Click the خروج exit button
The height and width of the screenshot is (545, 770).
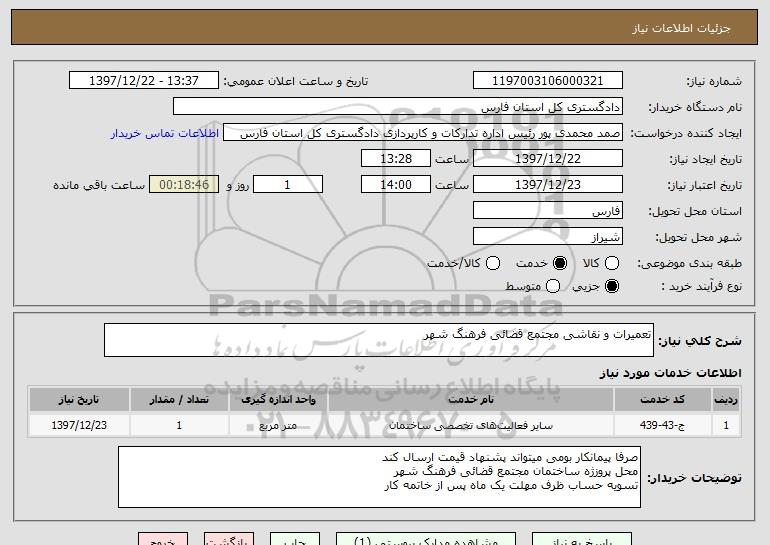coord(163,540)
